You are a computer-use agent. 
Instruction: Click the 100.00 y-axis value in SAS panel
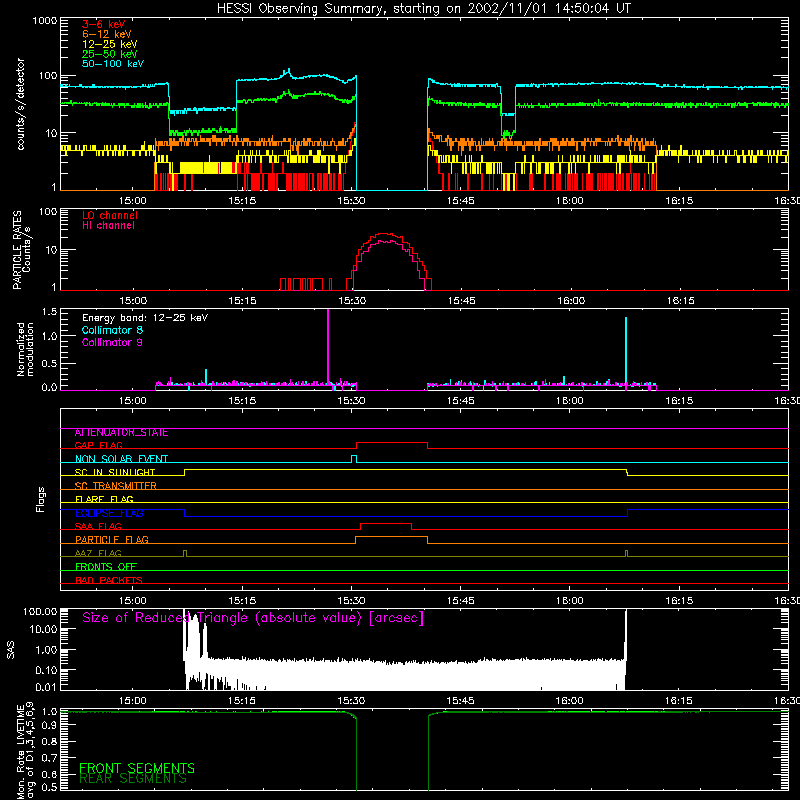click(40, 612)
